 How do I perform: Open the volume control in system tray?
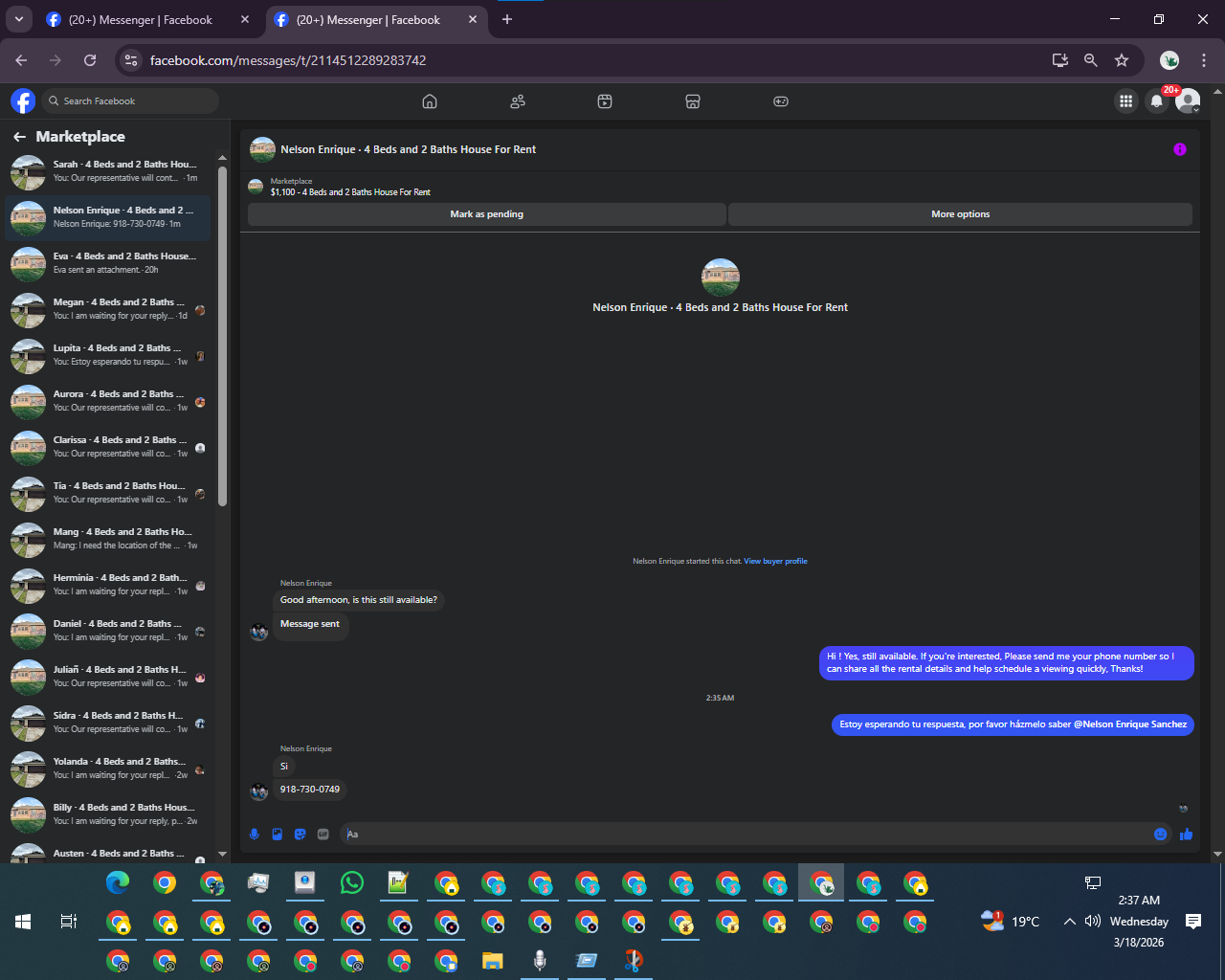1093,922
